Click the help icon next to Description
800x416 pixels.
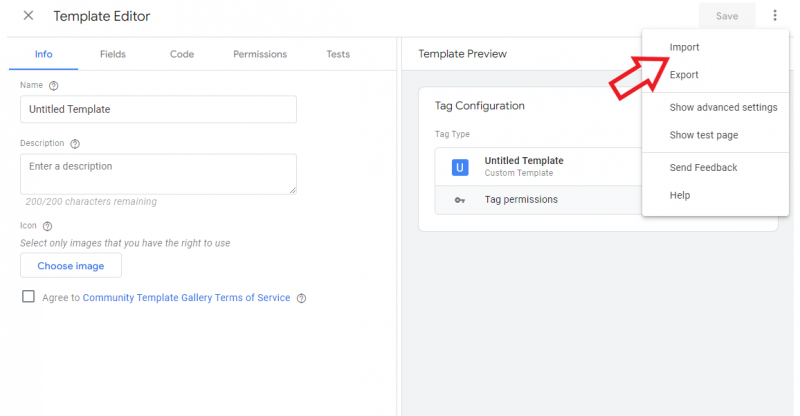point(75,144)
